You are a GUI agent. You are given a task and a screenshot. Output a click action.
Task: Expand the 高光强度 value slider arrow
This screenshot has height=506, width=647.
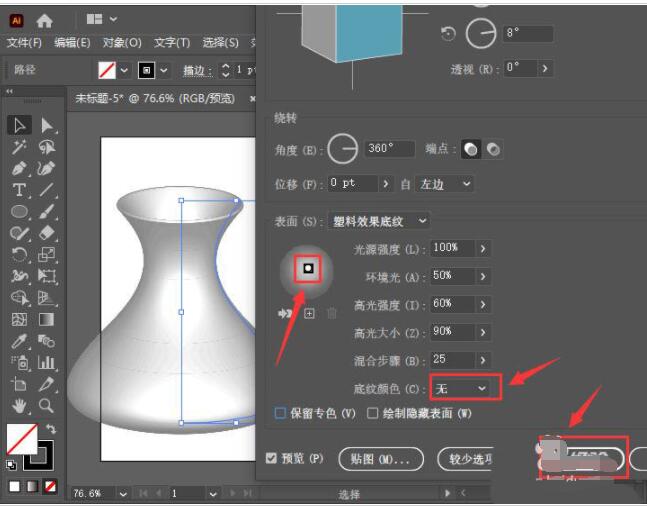[483, 305]
